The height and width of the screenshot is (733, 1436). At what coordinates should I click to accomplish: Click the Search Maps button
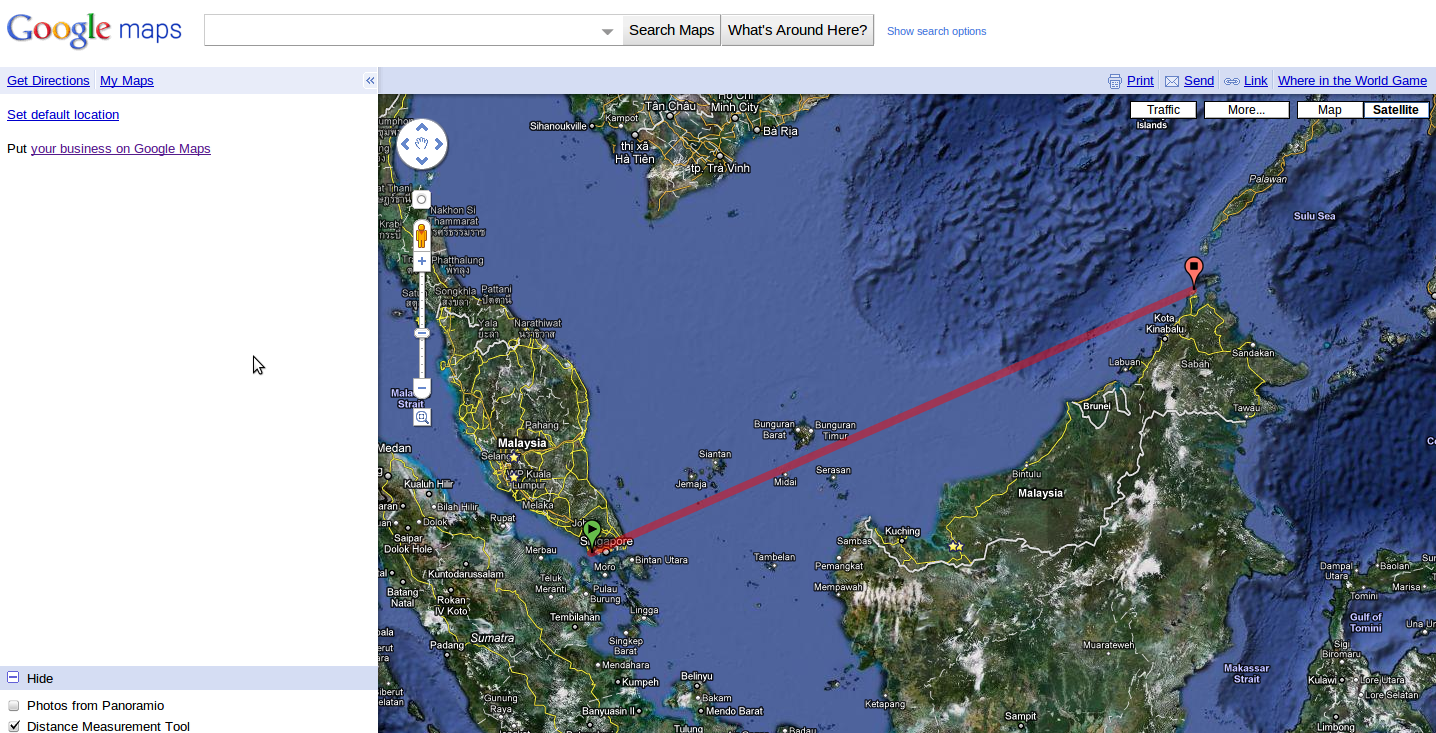point(672,30)
